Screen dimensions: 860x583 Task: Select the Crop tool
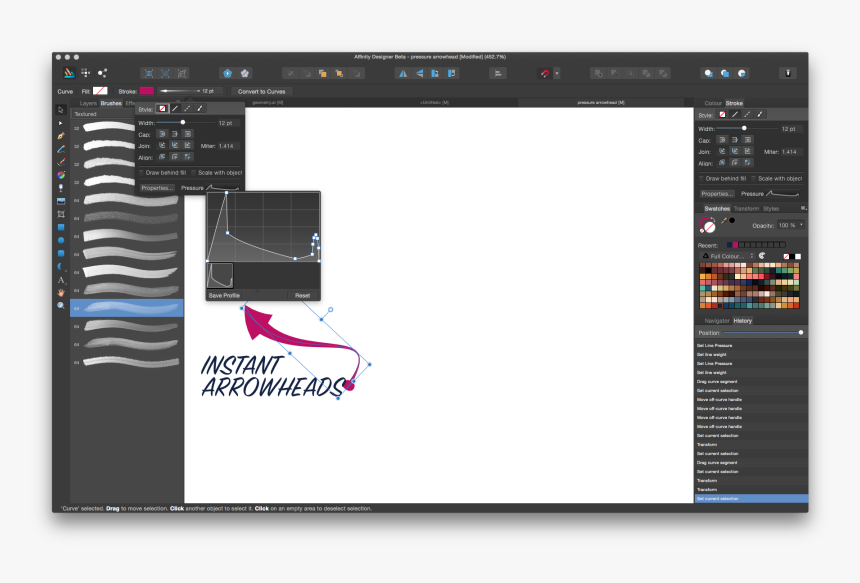61,214
